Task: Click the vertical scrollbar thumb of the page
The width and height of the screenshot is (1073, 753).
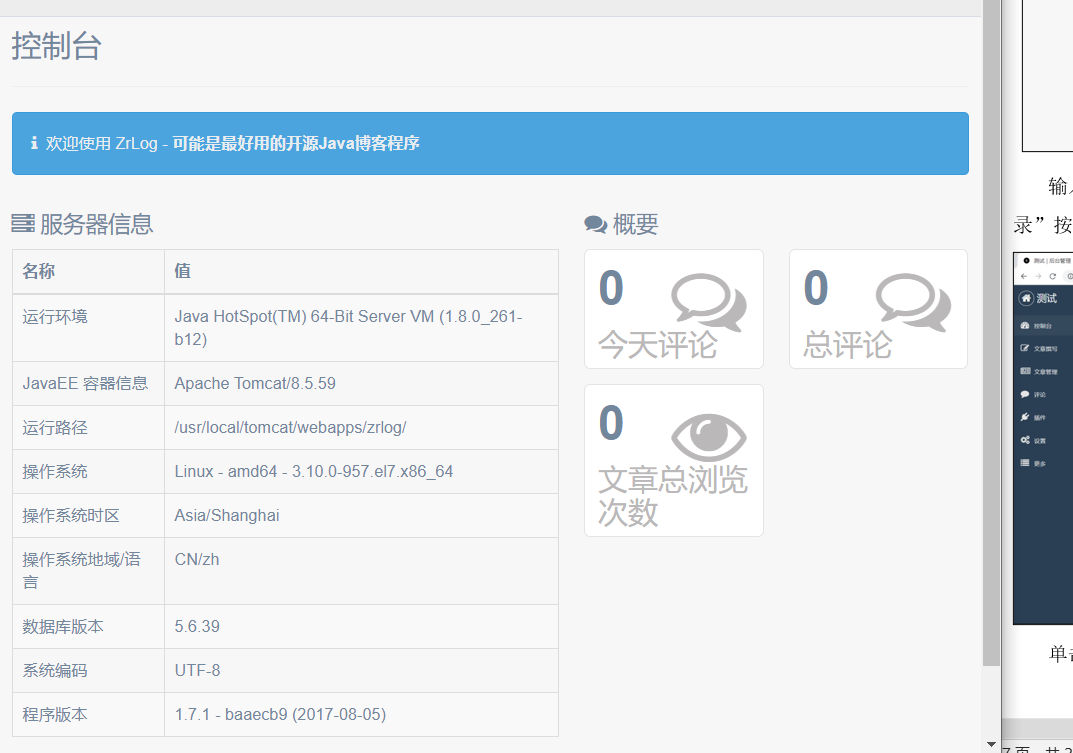Action: pyautogui.click(x=991, y=333)
